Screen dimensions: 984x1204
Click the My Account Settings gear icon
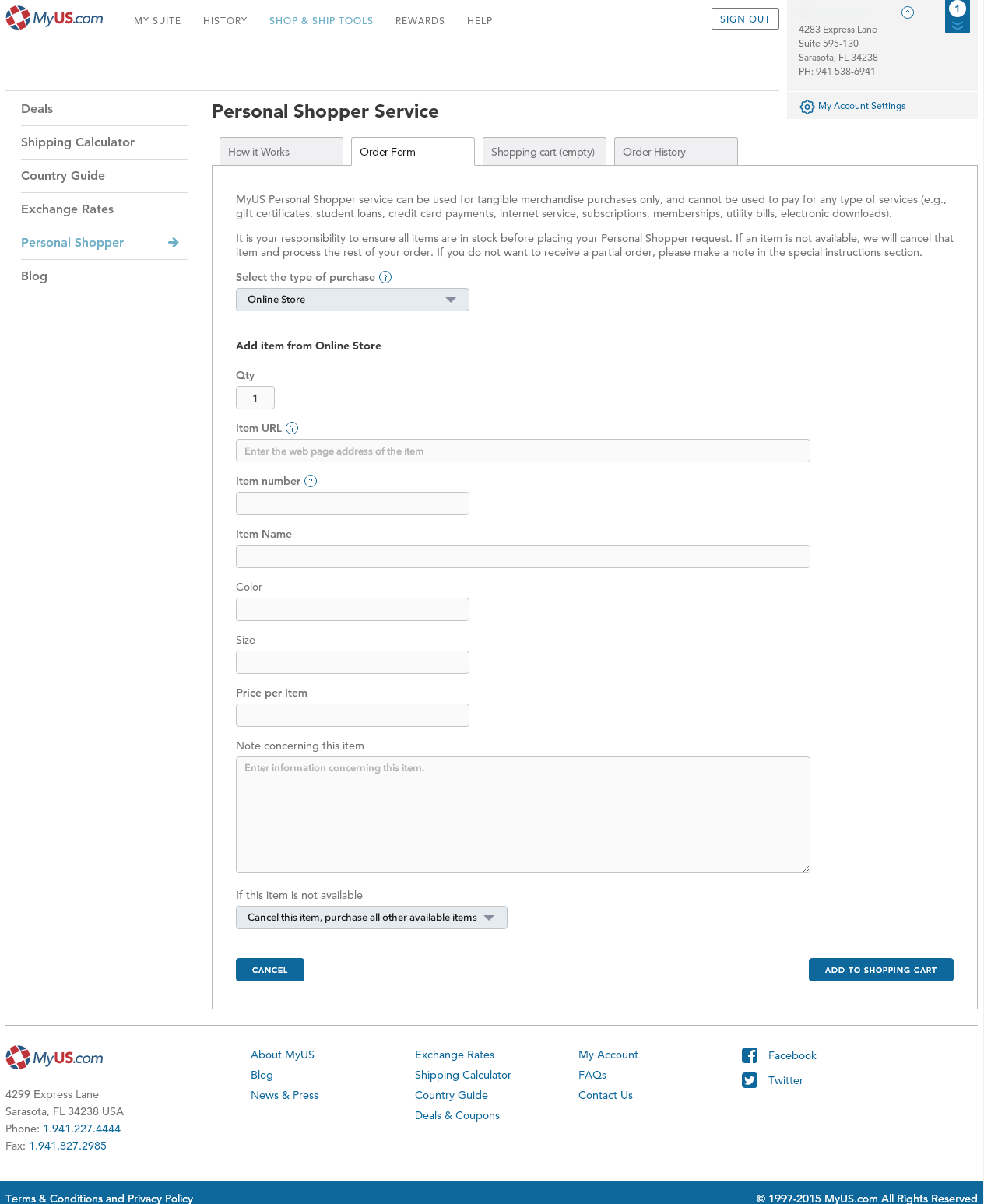(807, 107)
